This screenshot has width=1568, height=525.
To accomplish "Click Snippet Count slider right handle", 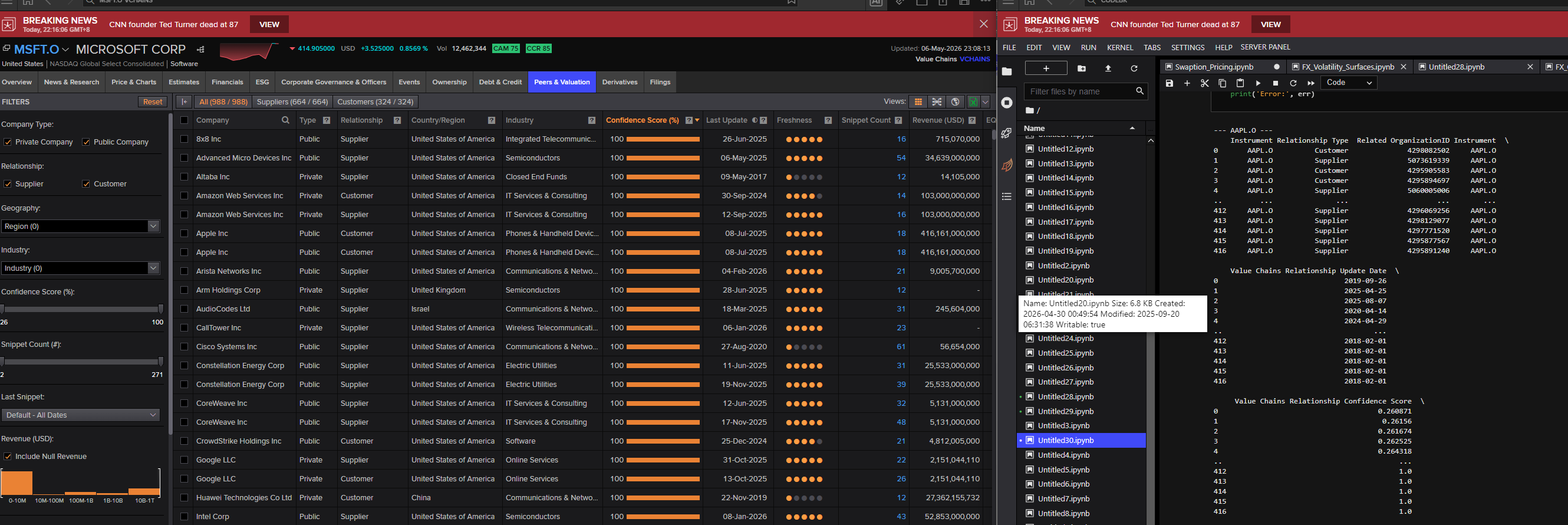I will coord(160,362).
